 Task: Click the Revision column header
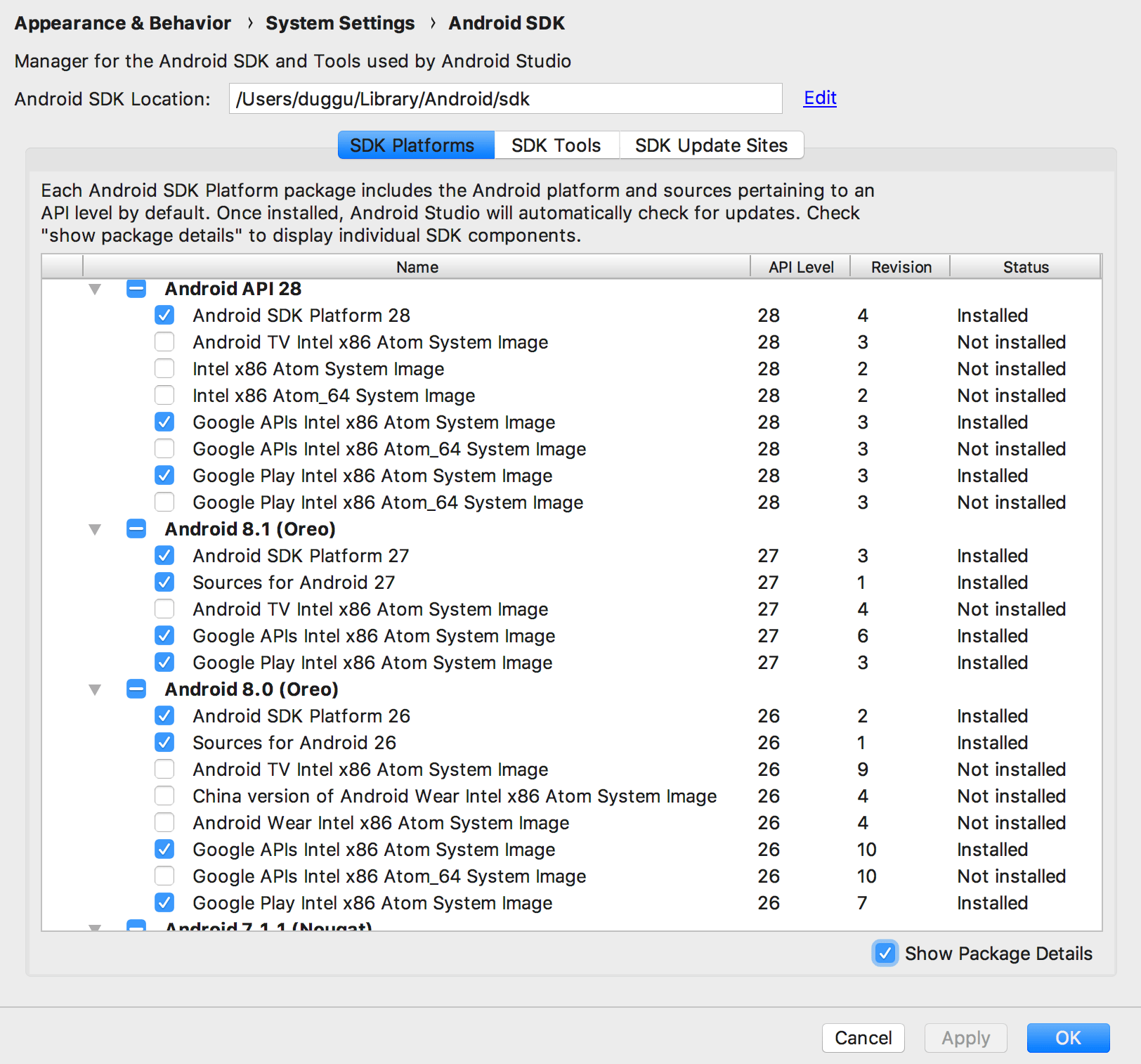pos(901,267)
